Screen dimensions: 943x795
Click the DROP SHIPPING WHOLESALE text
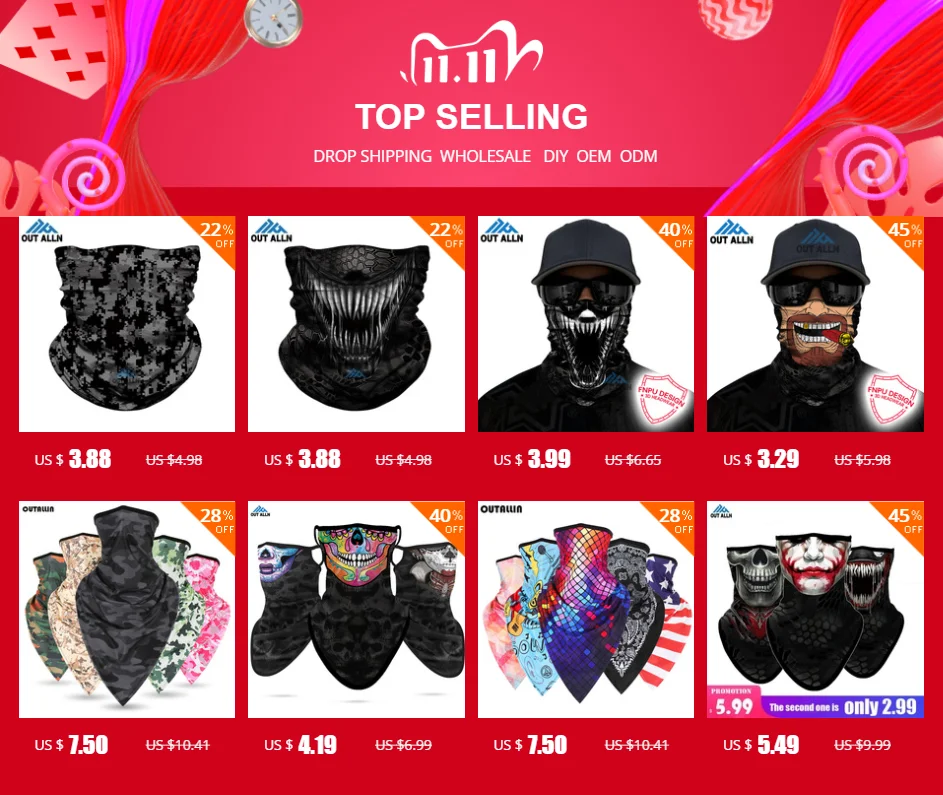[x=422, y=156]
